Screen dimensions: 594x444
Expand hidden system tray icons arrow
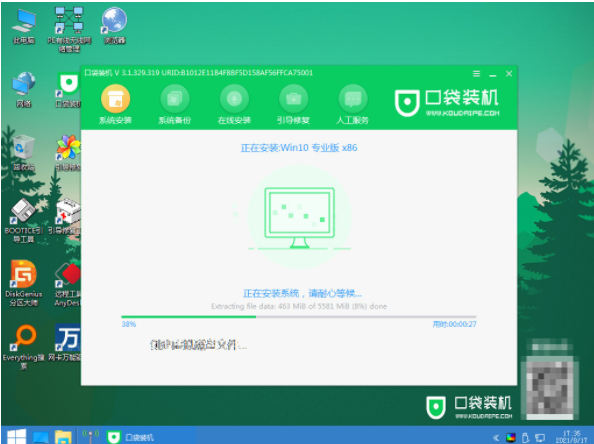496,438
